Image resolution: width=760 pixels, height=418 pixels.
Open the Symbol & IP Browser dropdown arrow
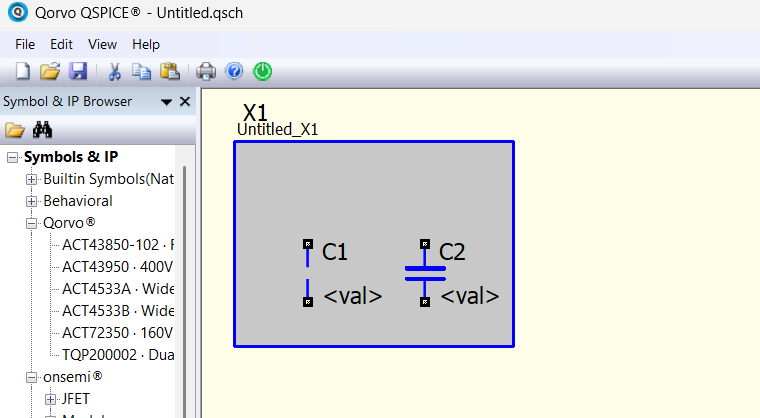[166, 102]
